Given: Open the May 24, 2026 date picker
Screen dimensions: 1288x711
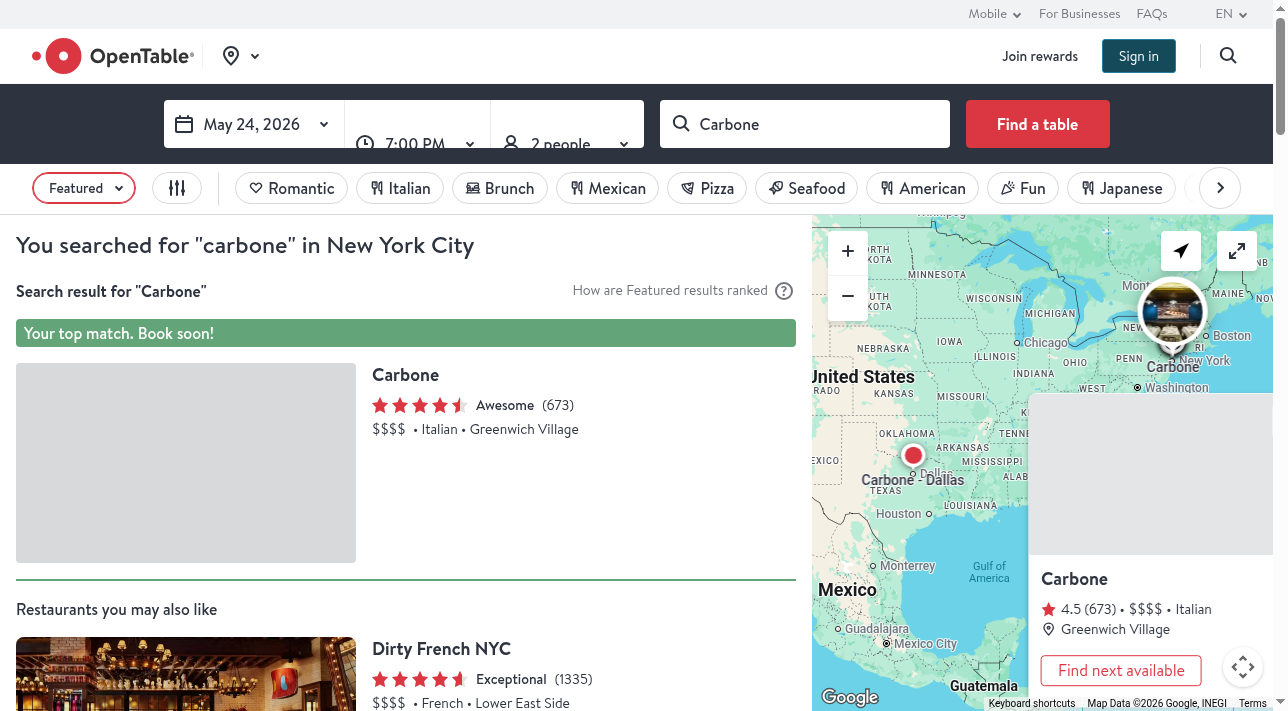Looking at the screenshot, I should coord(254,124).
